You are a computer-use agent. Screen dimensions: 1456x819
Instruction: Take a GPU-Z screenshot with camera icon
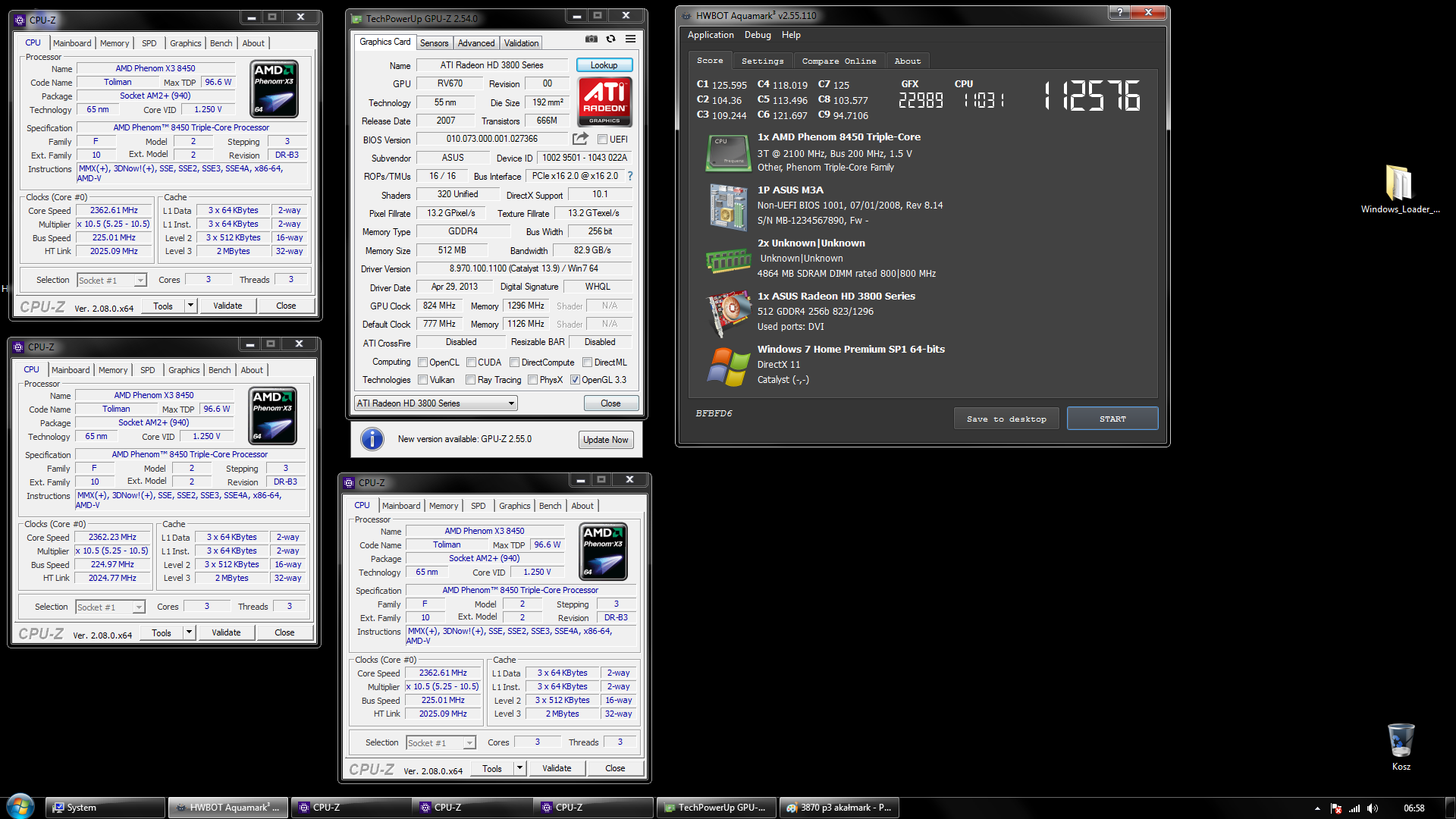(x=591, y=39)
